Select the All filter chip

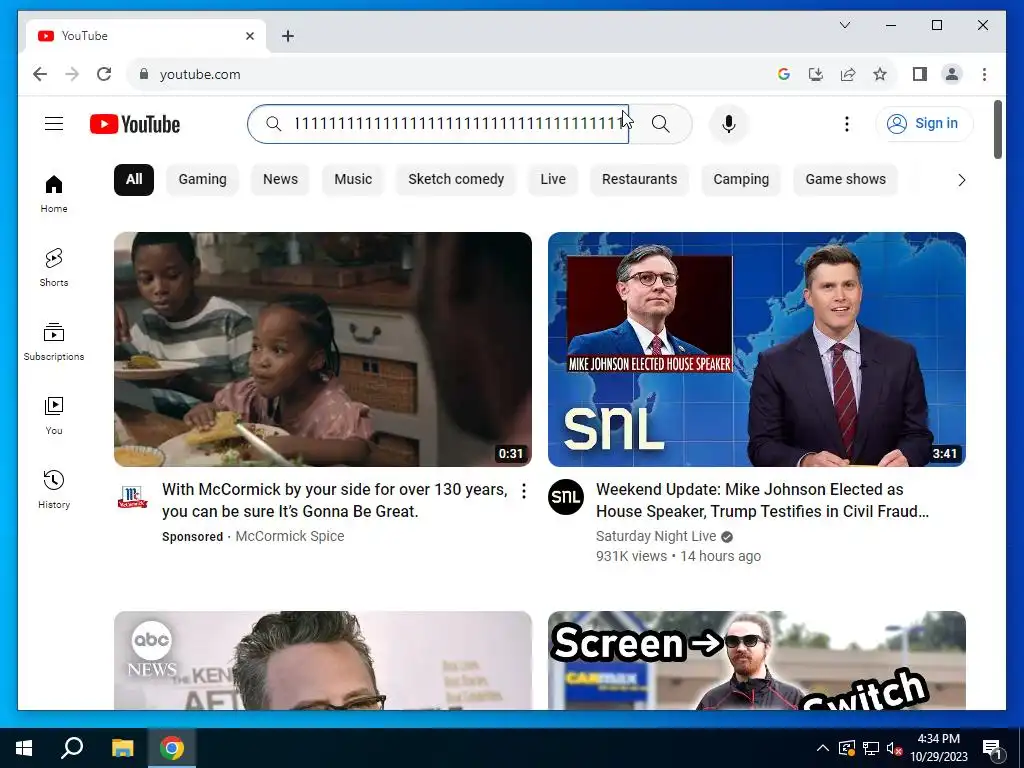tap(134, 180)
